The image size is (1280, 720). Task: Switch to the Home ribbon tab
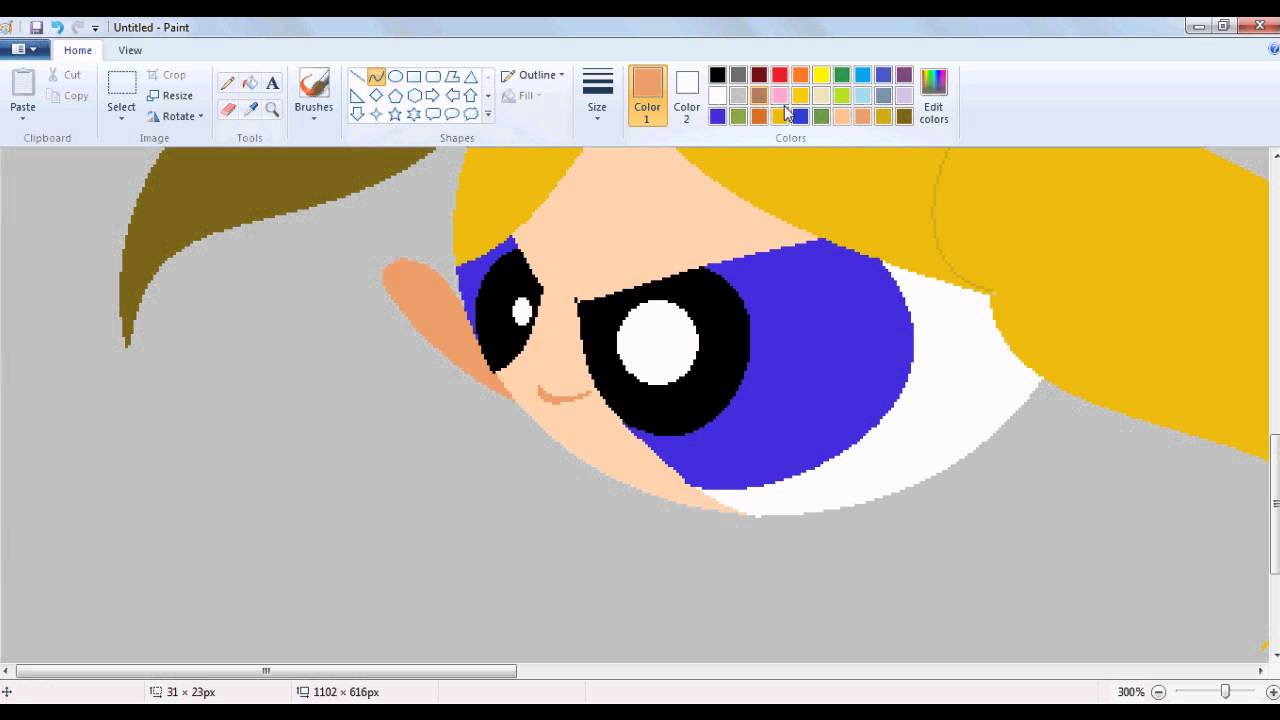[x=77, y=50]
